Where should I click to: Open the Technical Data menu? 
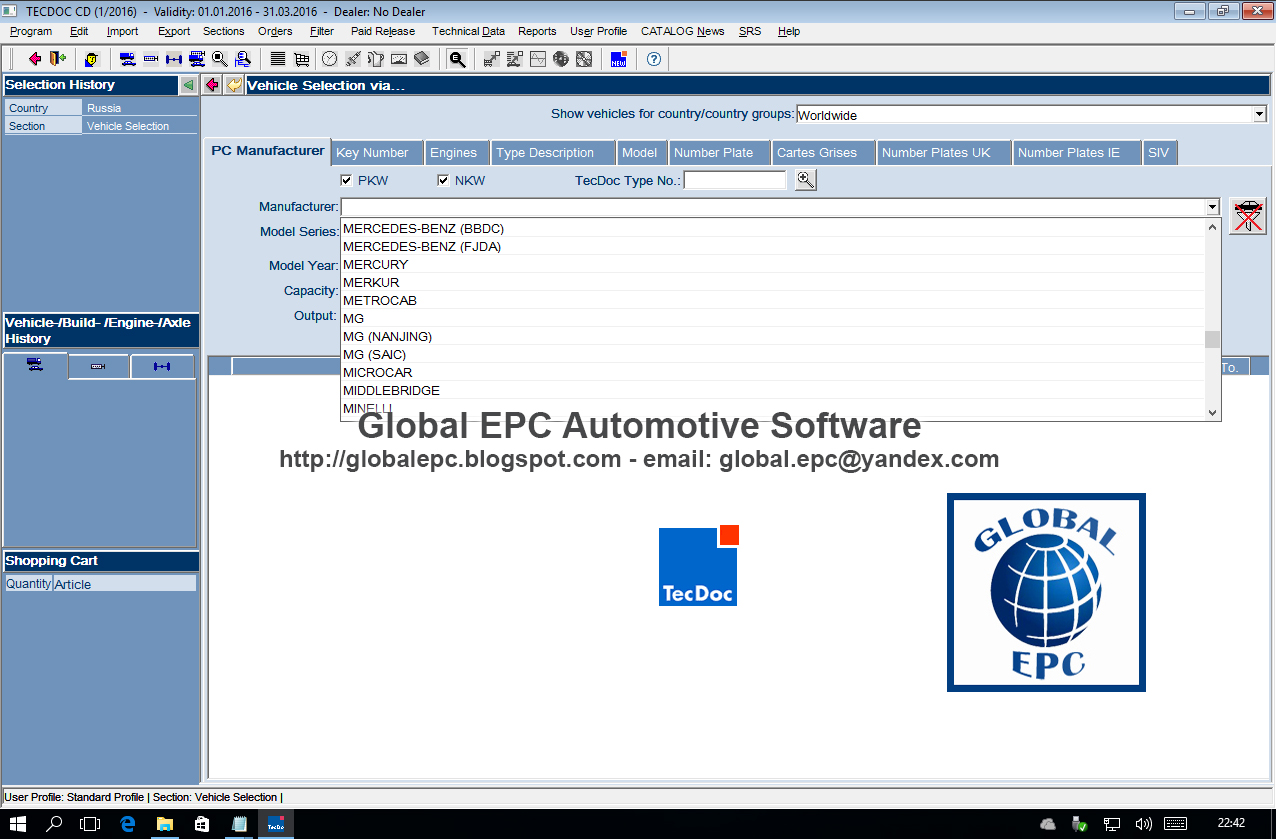pyautogui.click(x=468, y=31)
